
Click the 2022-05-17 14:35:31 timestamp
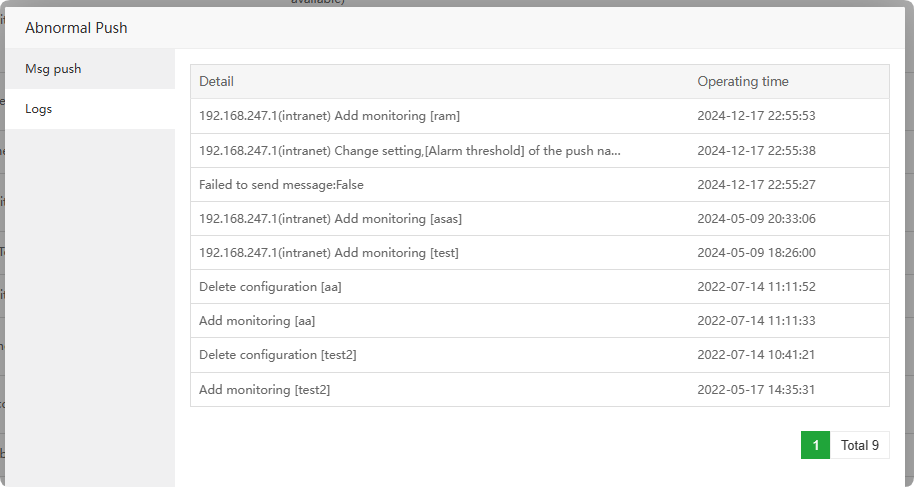tap(756, 390)
